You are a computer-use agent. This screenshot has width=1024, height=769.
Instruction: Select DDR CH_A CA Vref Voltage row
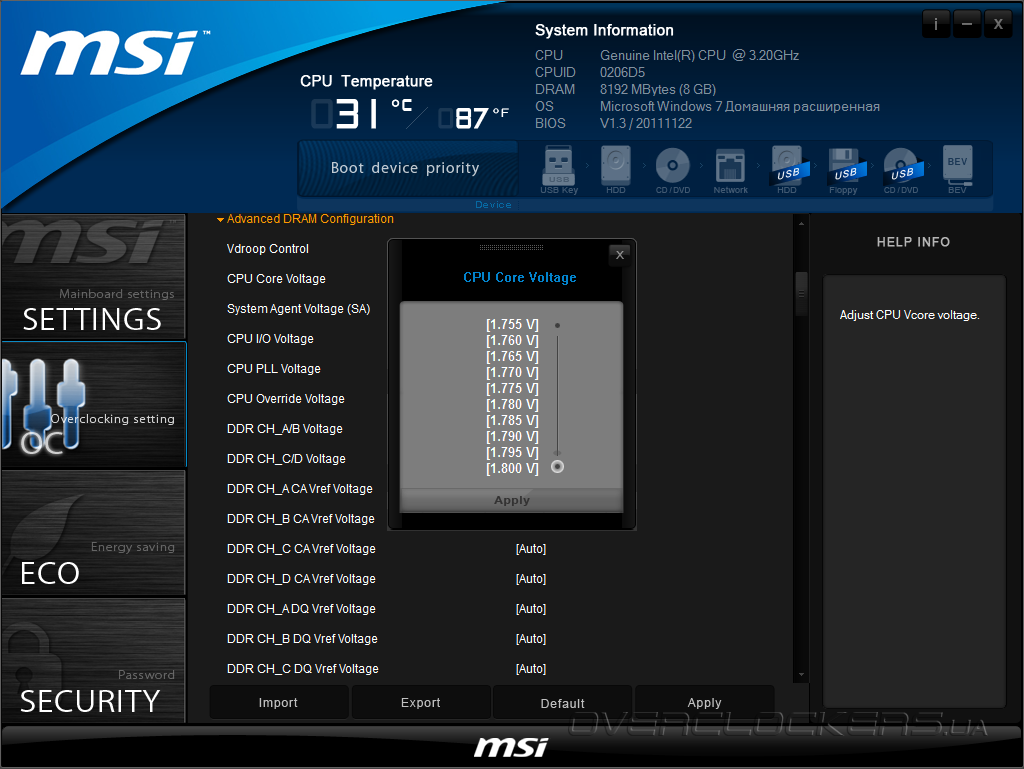(300, 489)
